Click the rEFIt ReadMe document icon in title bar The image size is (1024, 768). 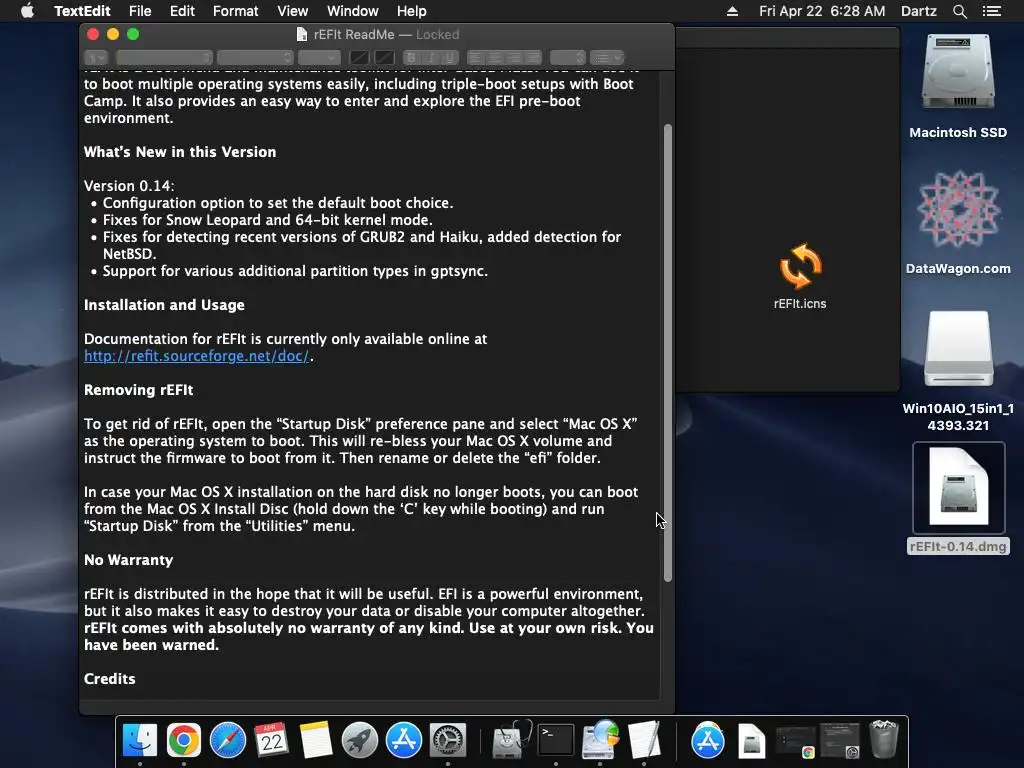pos(302,35)
